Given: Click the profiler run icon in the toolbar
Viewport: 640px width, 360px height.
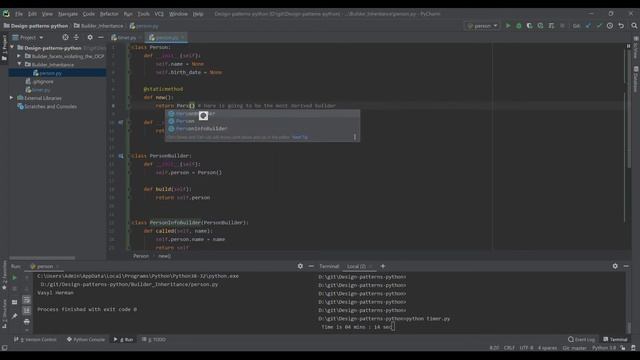Looking at the screenshot, I should [x=540, y=26].
